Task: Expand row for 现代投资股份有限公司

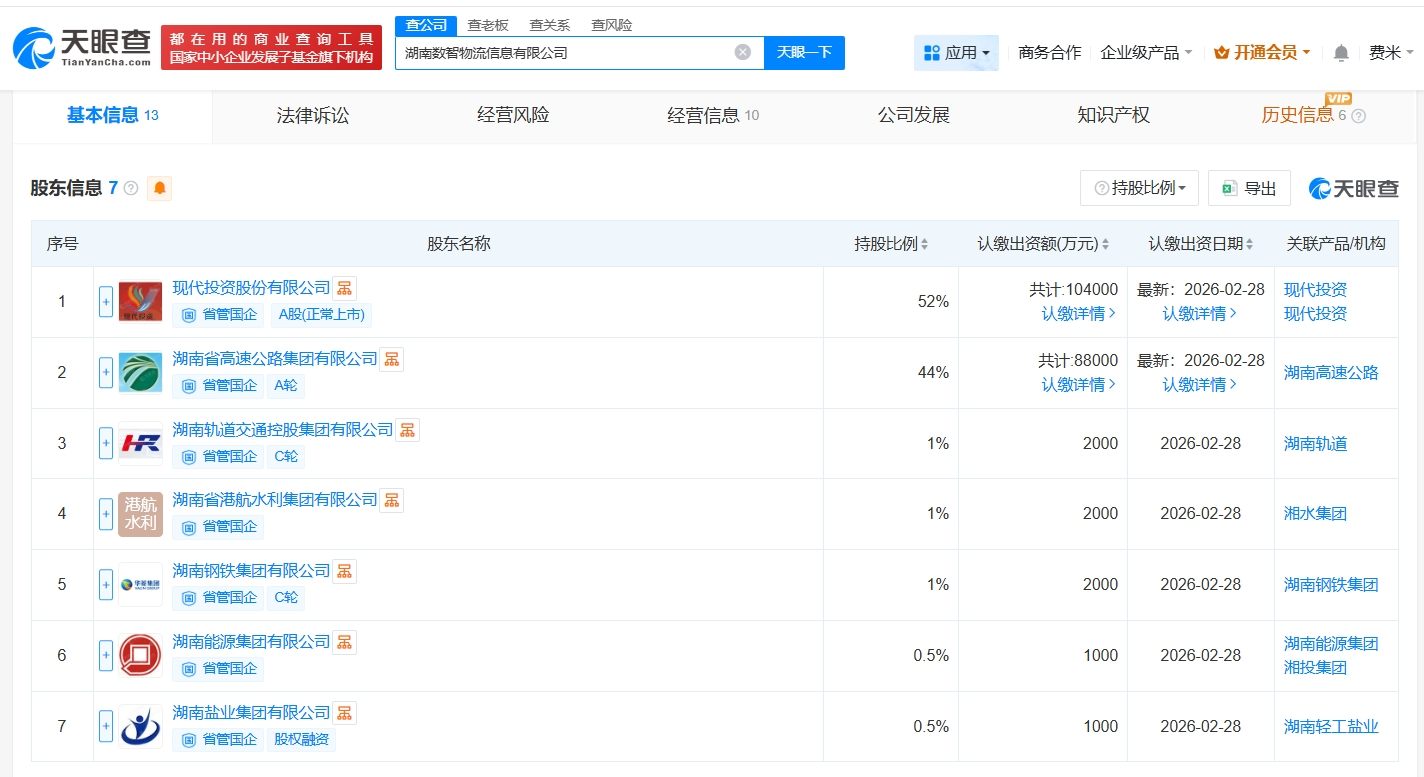Action: tap(106, 302)
